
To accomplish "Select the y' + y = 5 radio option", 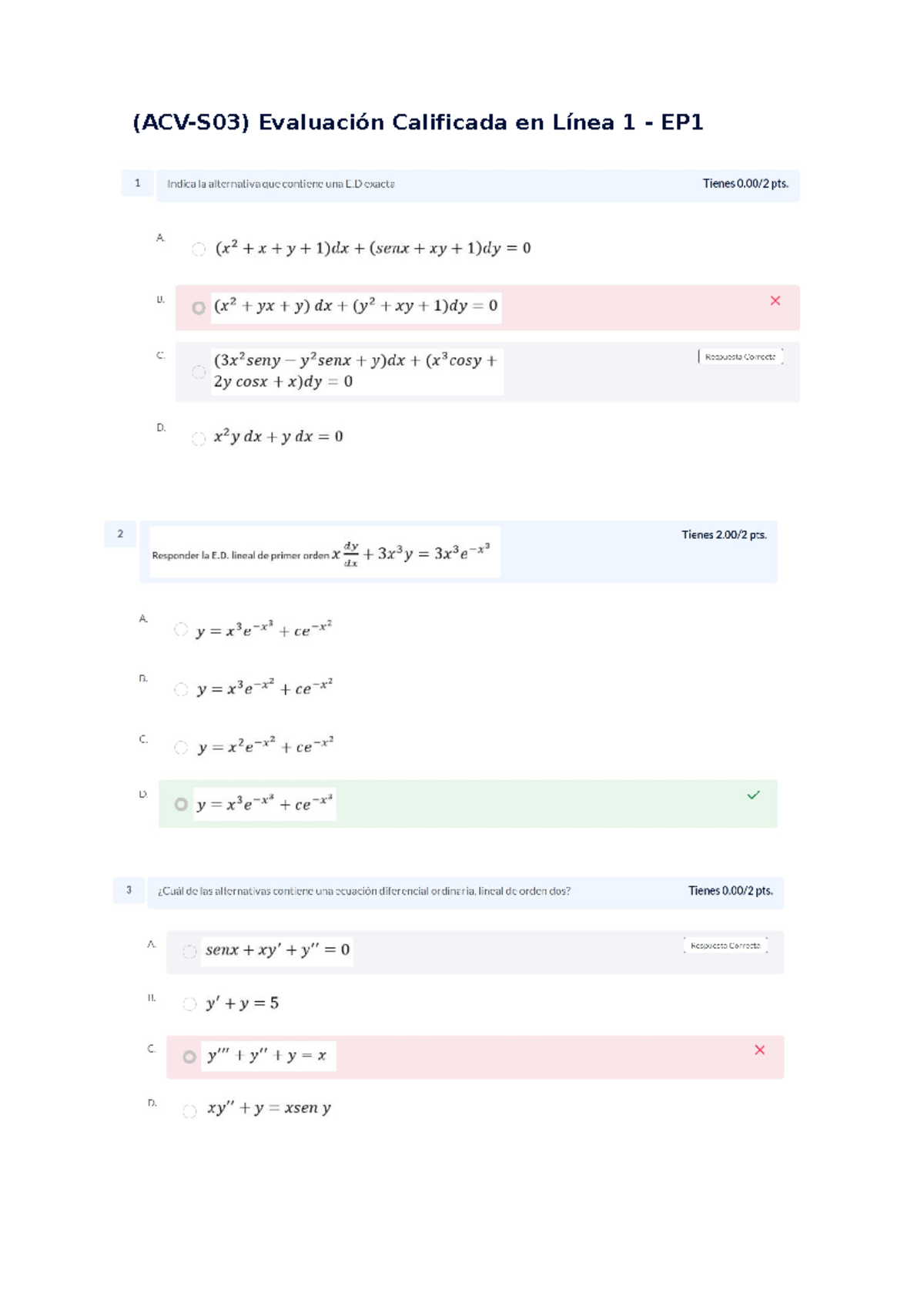I will [189, 1004].
